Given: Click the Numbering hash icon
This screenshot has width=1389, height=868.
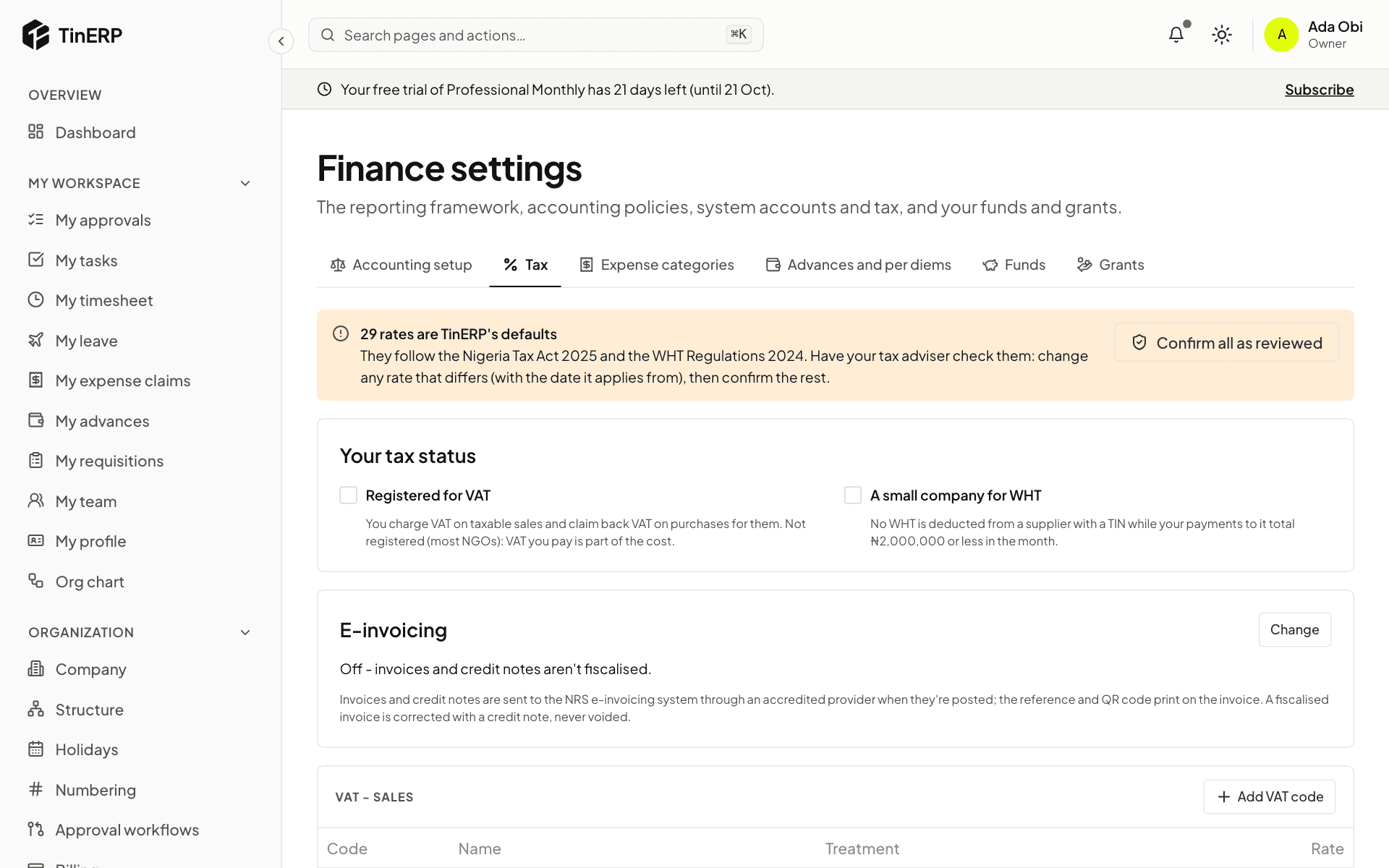Looking at the screenshot, I should coord(35,789).
